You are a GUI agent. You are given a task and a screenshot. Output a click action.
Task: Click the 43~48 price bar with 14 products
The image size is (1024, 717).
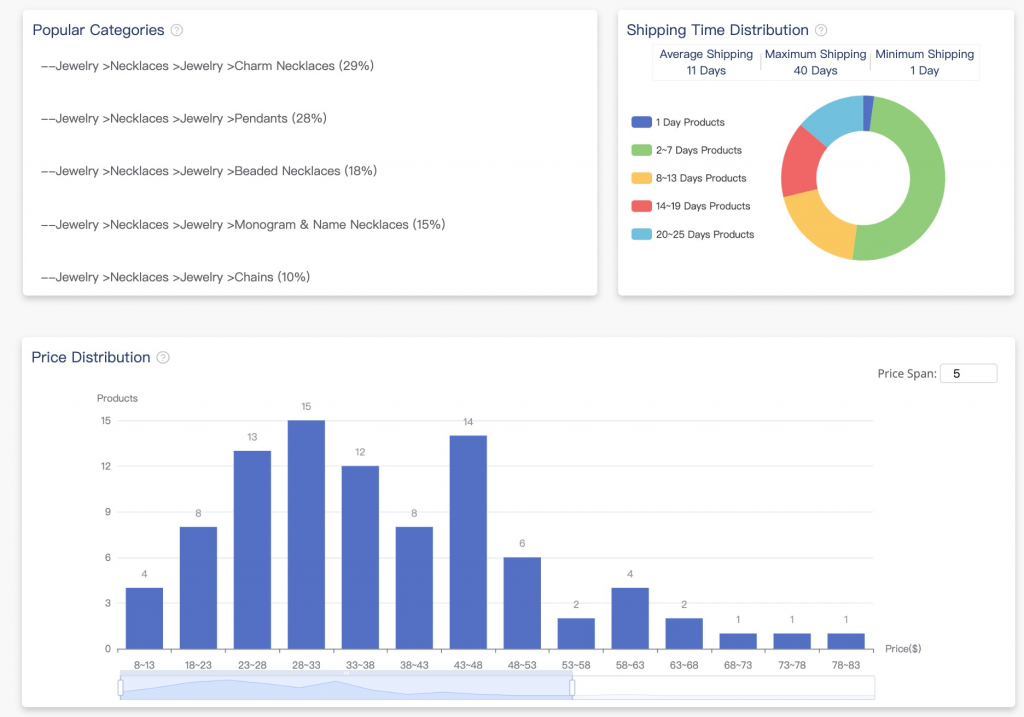[x=468, y=541]
